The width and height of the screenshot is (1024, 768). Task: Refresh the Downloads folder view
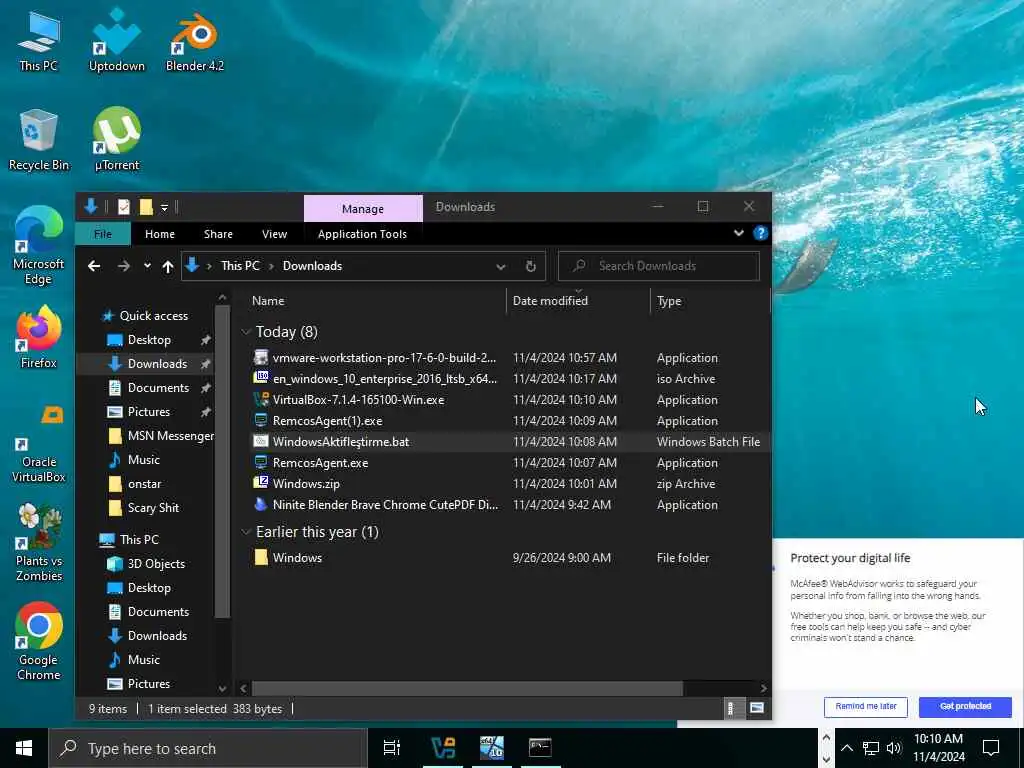click(x=530, y=266)
